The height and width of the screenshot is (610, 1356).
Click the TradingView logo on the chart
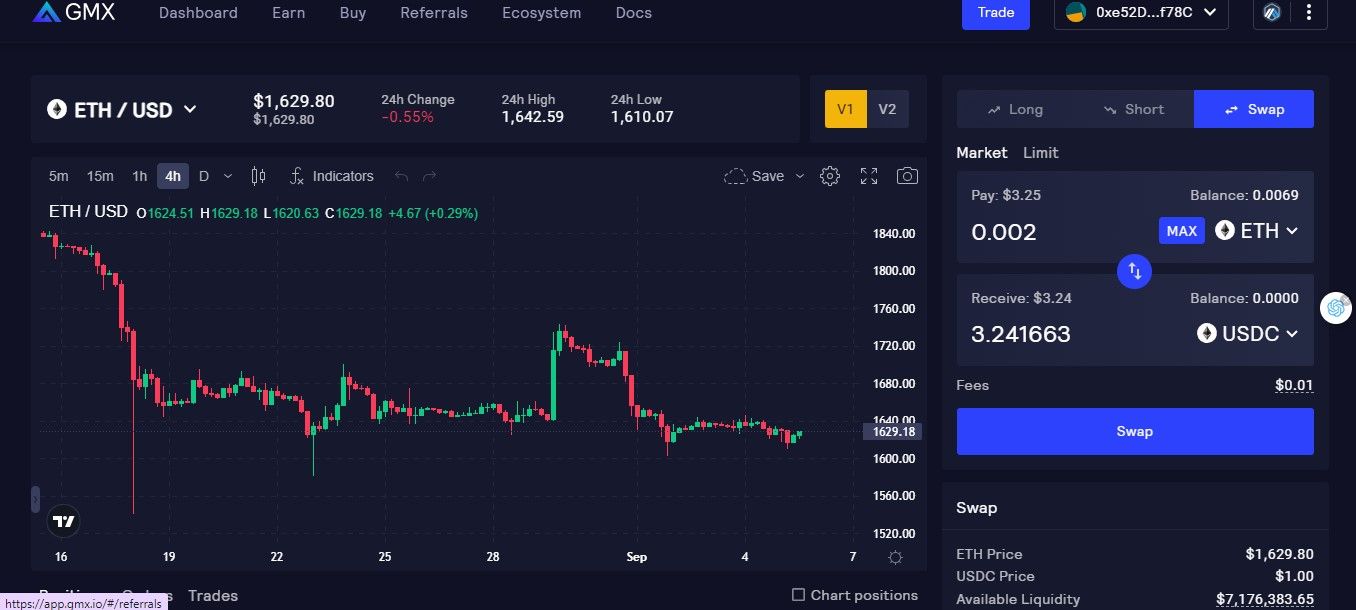[x=64, y=521]
